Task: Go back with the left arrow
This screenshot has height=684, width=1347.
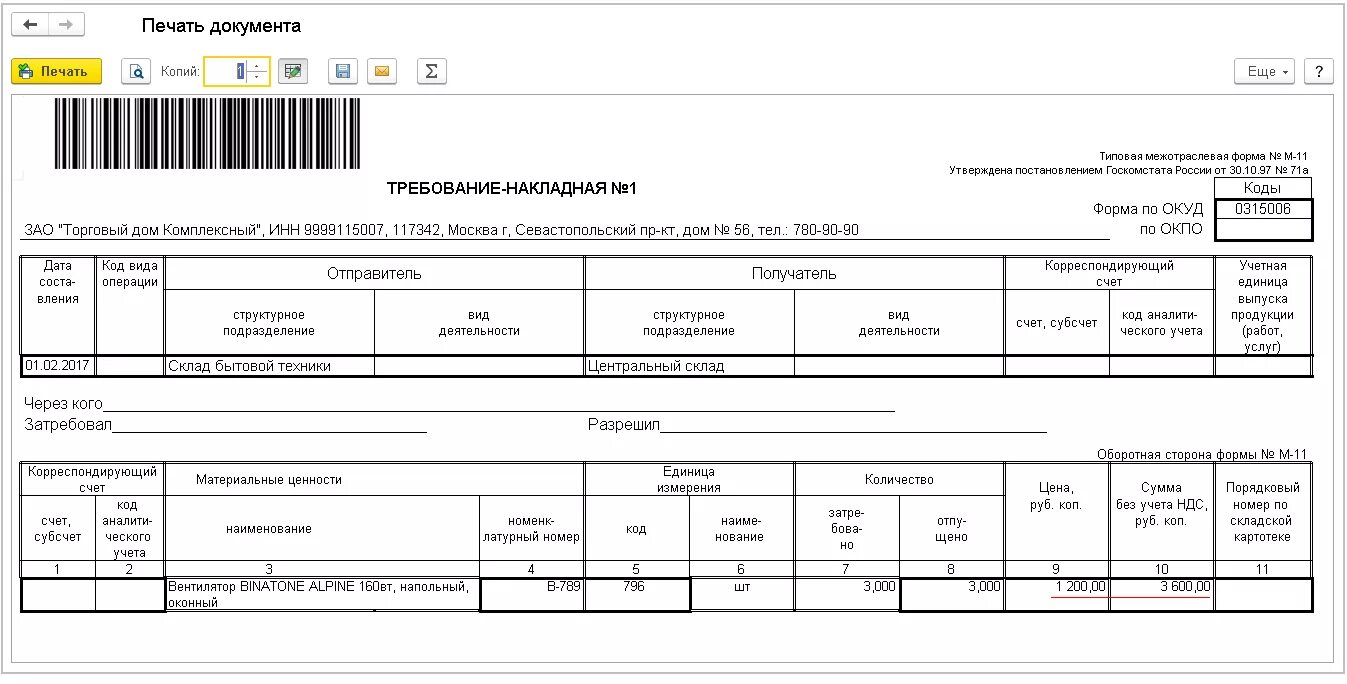Action: [x=30, y=25]
